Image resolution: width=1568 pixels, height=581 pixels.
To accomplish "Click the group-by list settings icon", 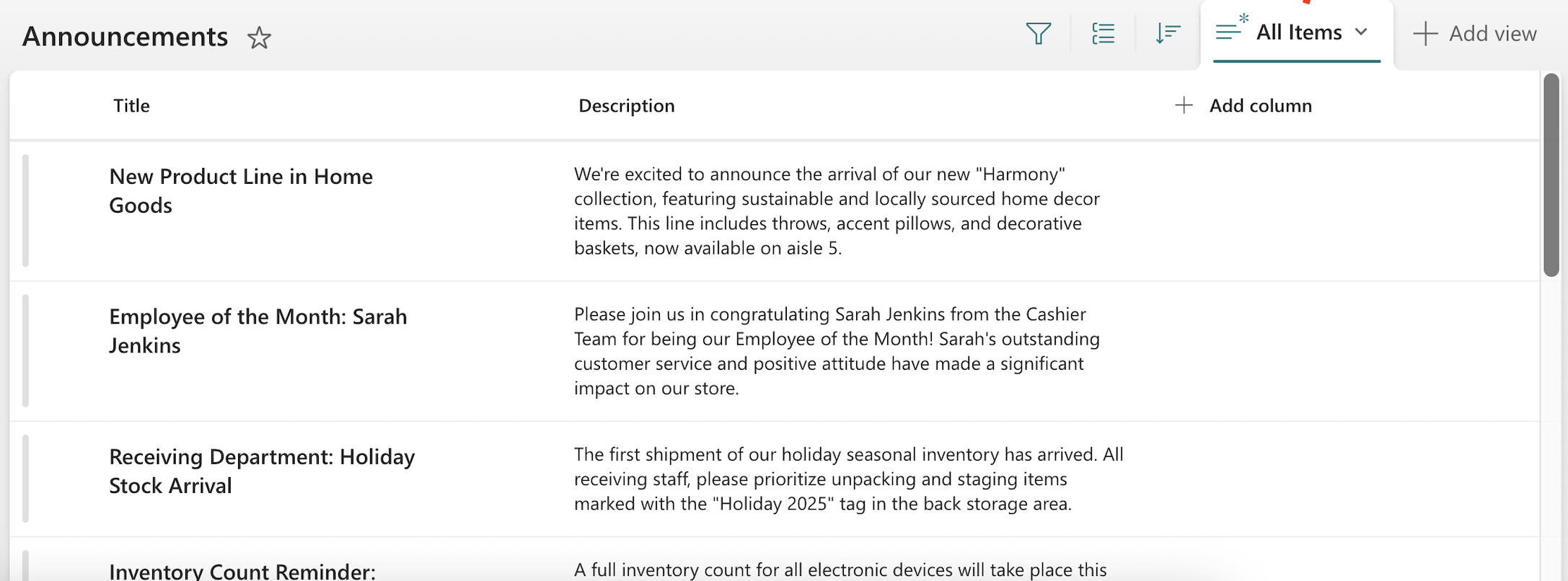I will coord(1104,33).
